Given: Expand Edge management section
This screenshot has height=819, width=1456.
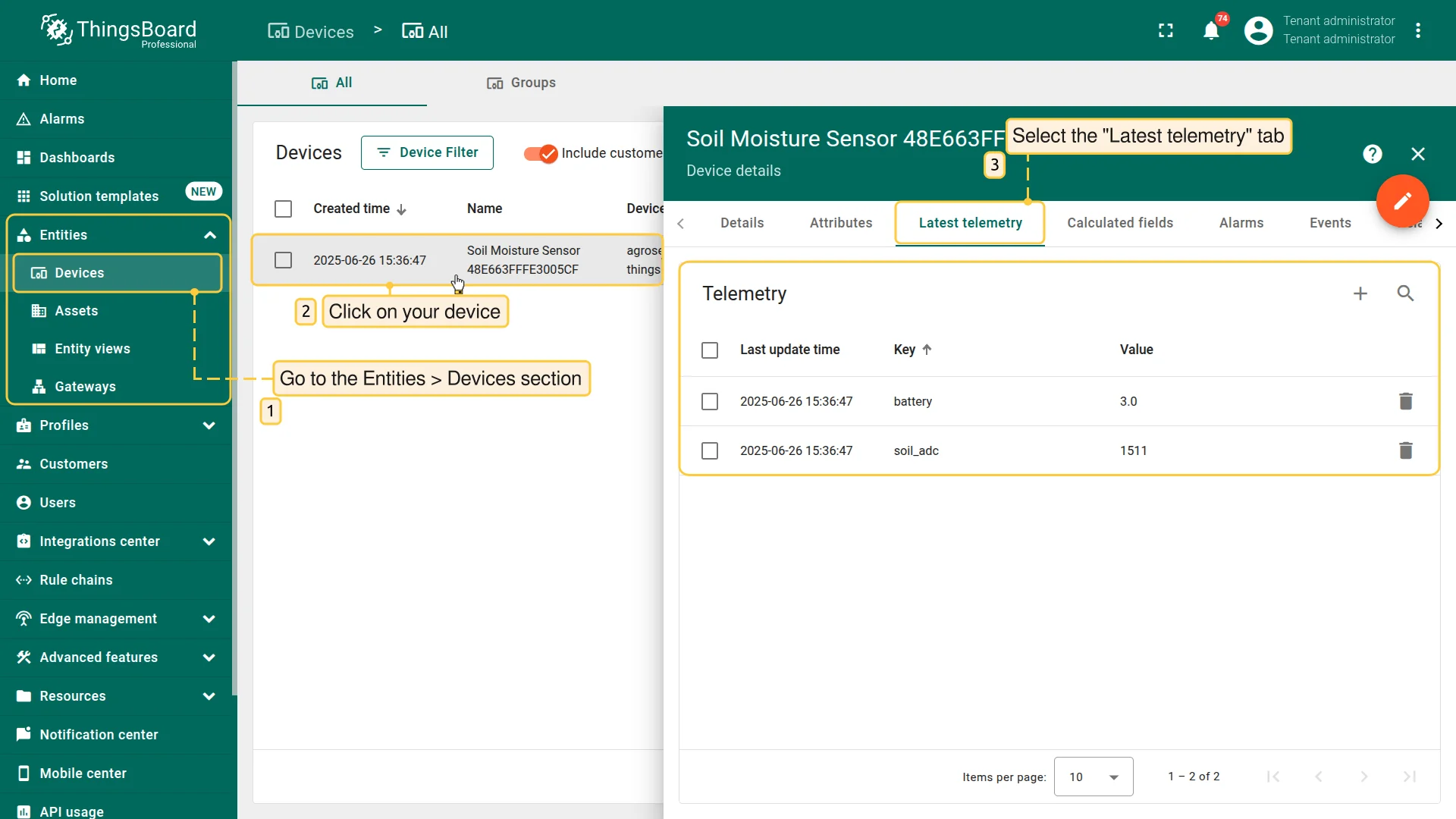Looking at the screenshot, I should [209, 619].
